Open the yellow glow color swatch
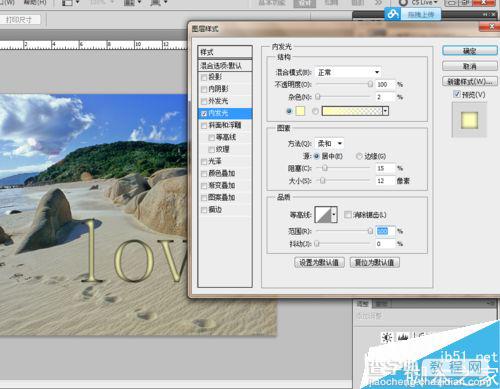The height and width of the screenshot is (389, 500). tap(300, 111)
